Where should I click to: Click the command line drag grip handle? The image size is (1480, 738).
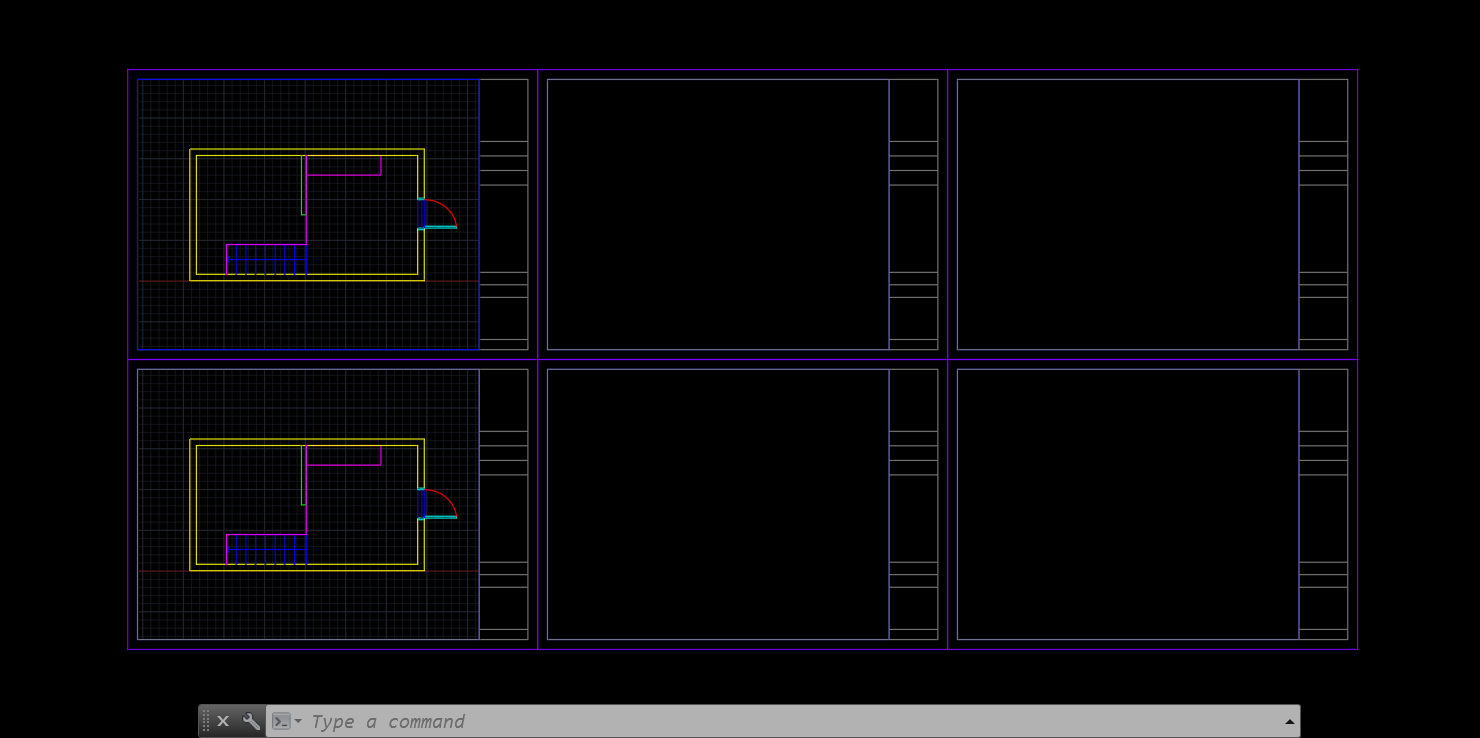(x=206, y=721)
